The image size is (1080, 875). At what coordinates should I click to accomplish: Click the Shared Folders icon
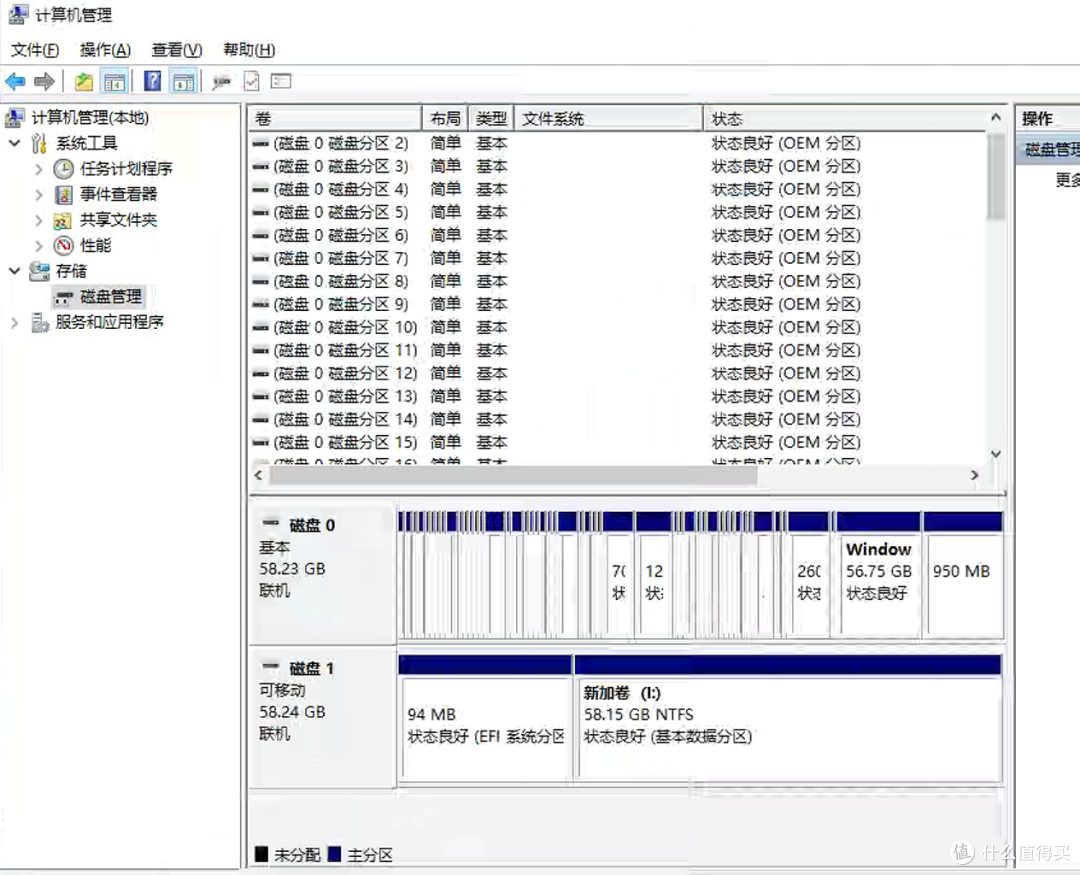tap(63, 220)
